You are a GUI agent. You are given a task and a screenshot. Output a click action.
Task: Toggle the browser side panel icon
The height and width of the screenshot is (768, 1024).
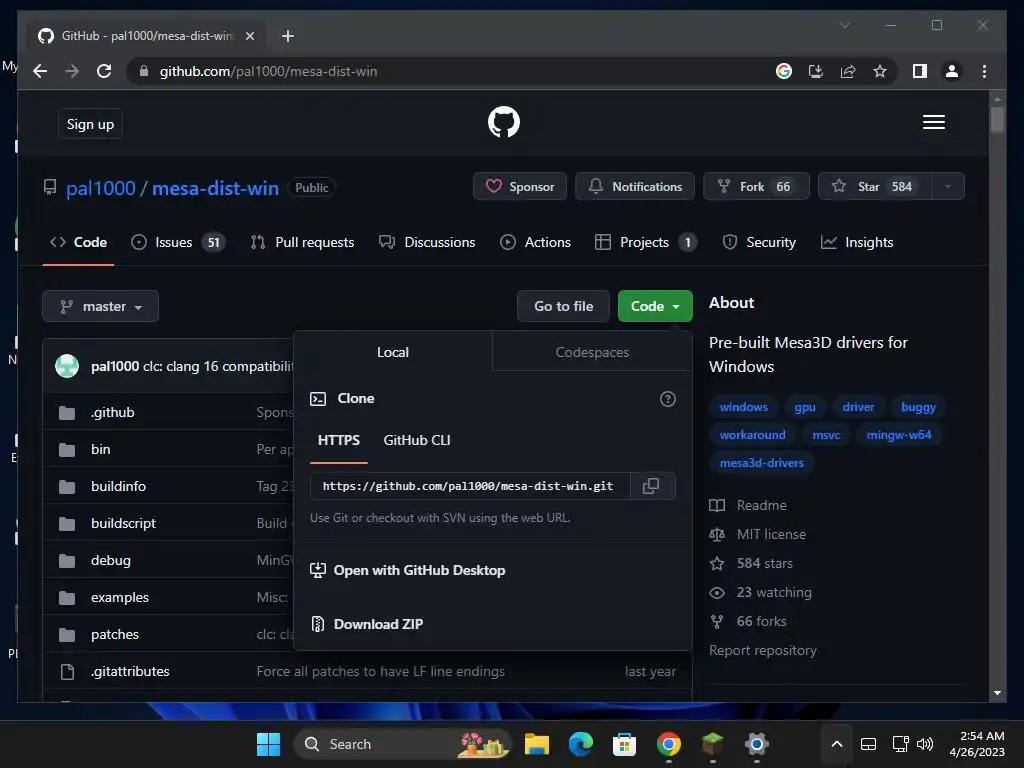pyautogui.click(x=920, y=71)
